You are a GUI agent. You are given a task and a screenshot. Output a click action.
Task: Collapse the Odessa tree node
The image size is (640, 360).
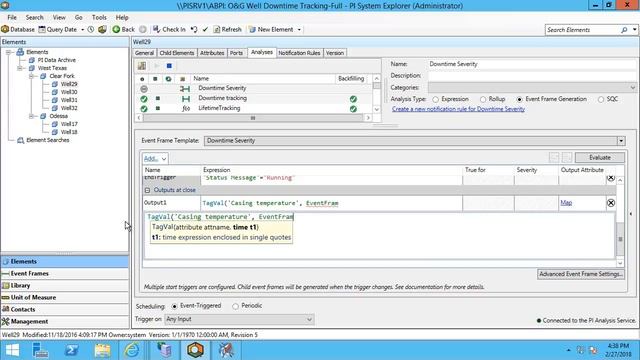(x=31, y=116)
